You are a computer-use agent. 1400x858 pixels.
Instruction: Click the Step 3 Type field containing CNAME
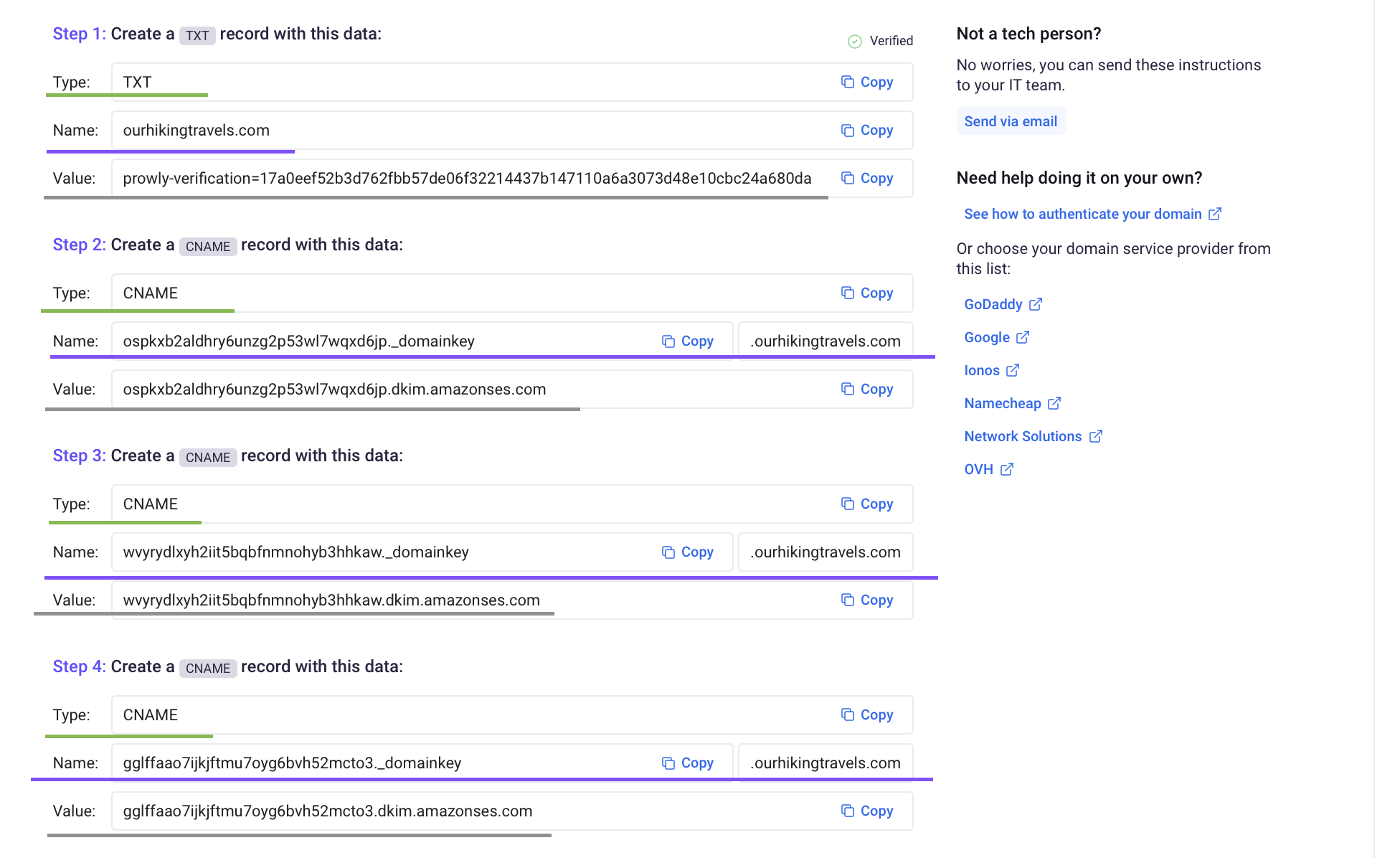pos(512,504)
